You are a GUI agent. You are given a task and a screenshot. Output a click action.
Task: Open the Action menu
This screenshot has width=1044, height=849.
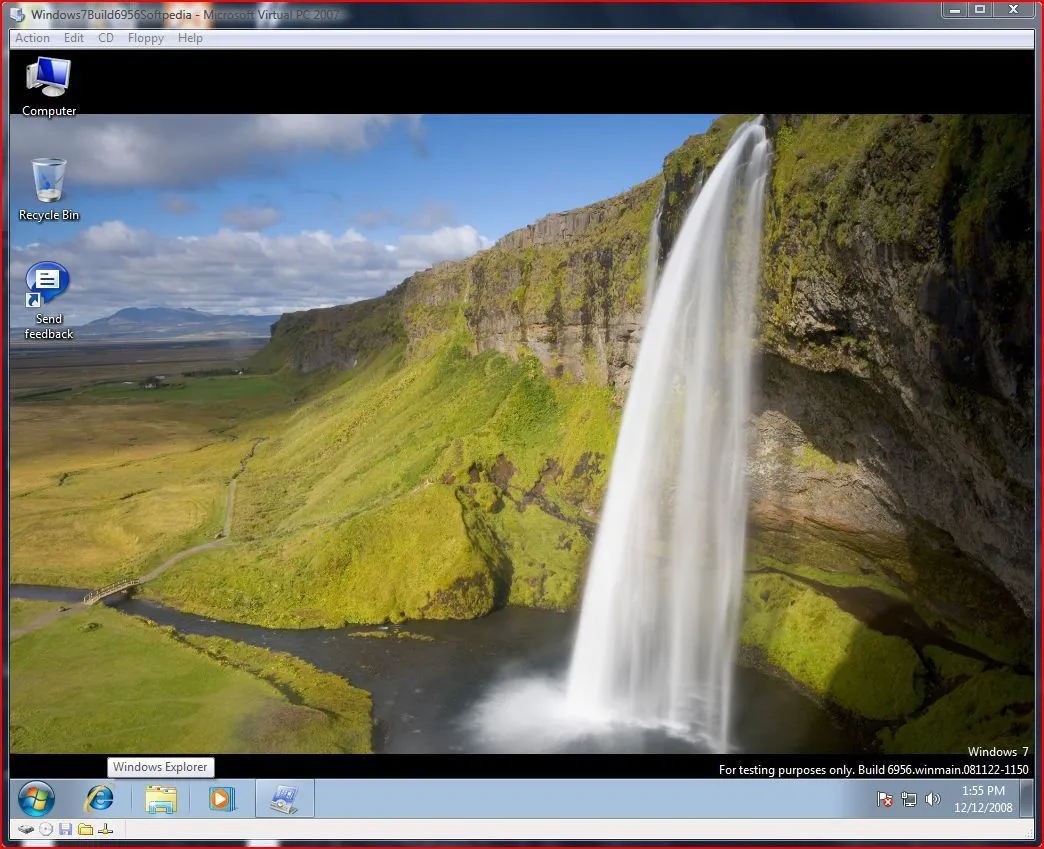(31, 38)
